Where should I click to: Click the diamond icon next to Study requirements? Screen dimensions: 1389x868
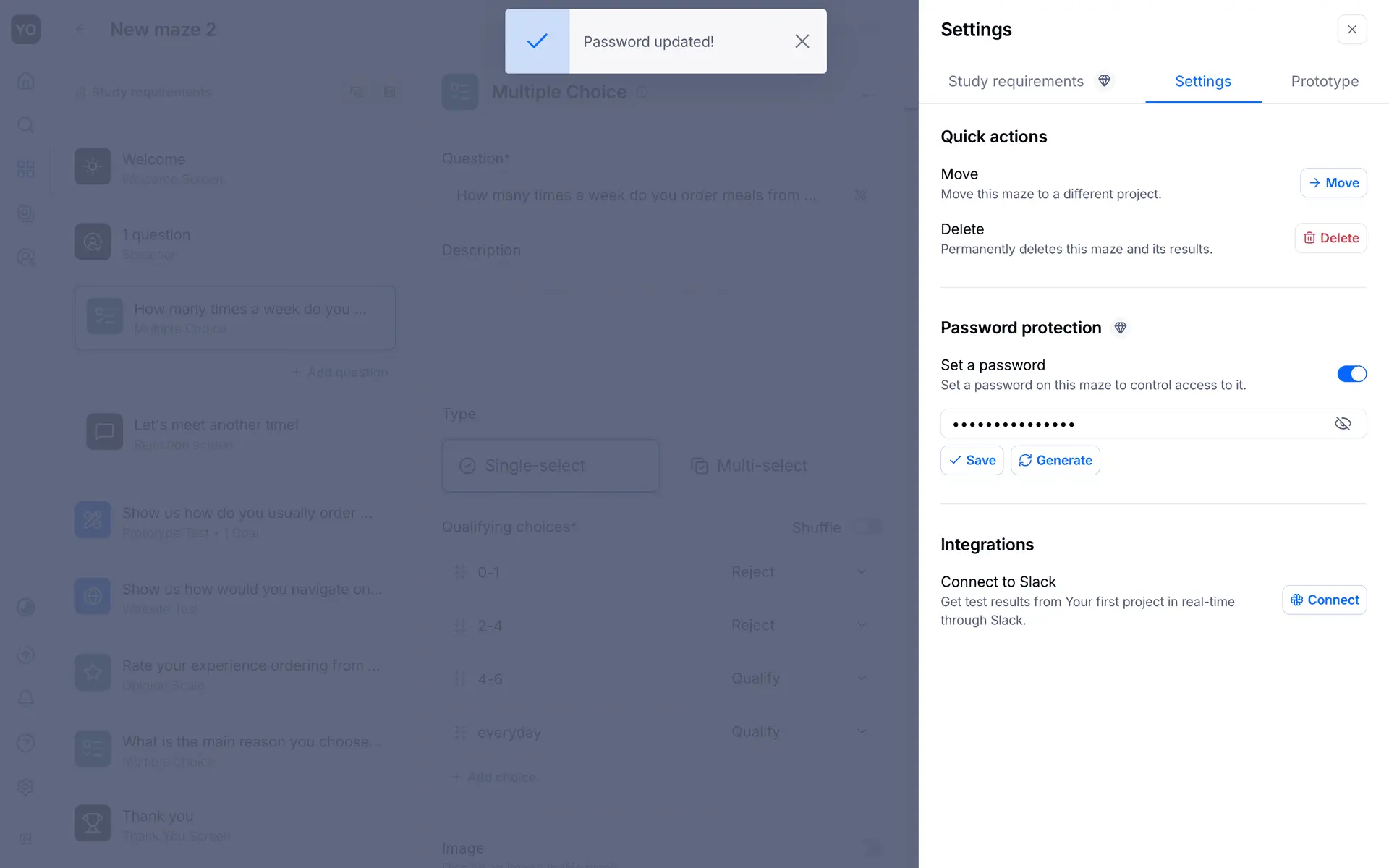click(1104, 81)
